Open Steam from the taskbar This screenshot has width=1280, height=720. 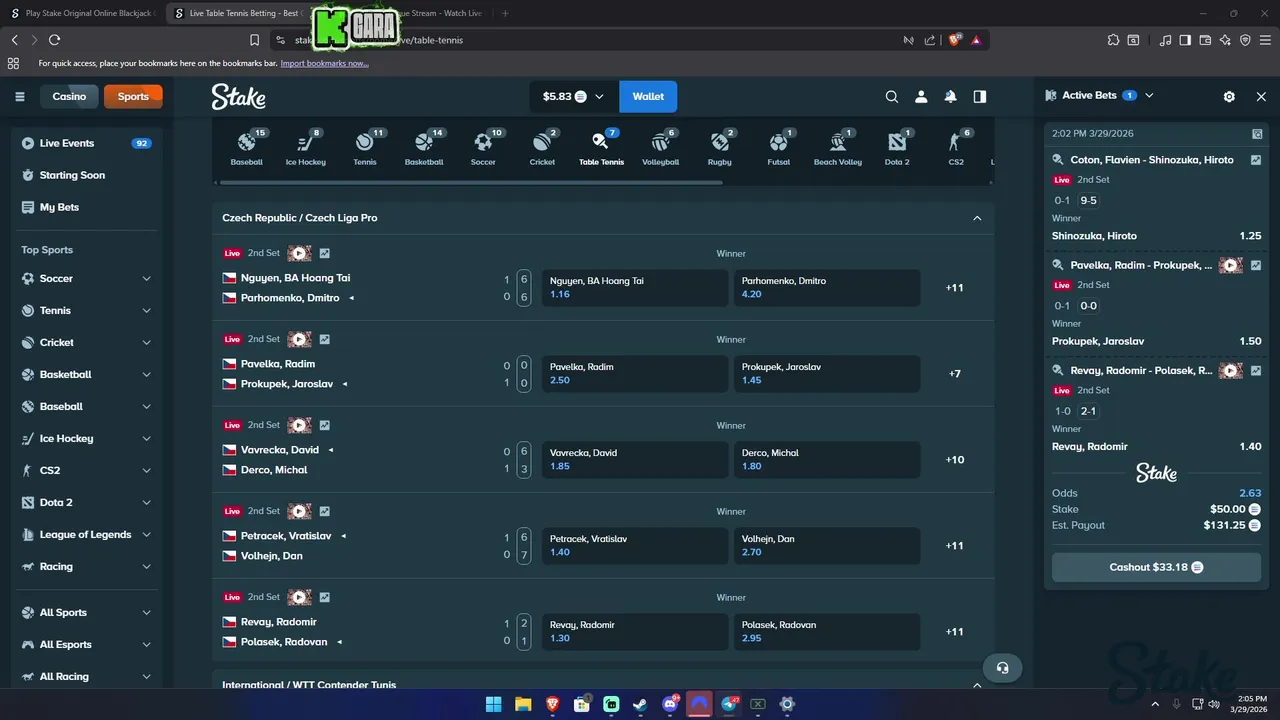tap(640, 704)
